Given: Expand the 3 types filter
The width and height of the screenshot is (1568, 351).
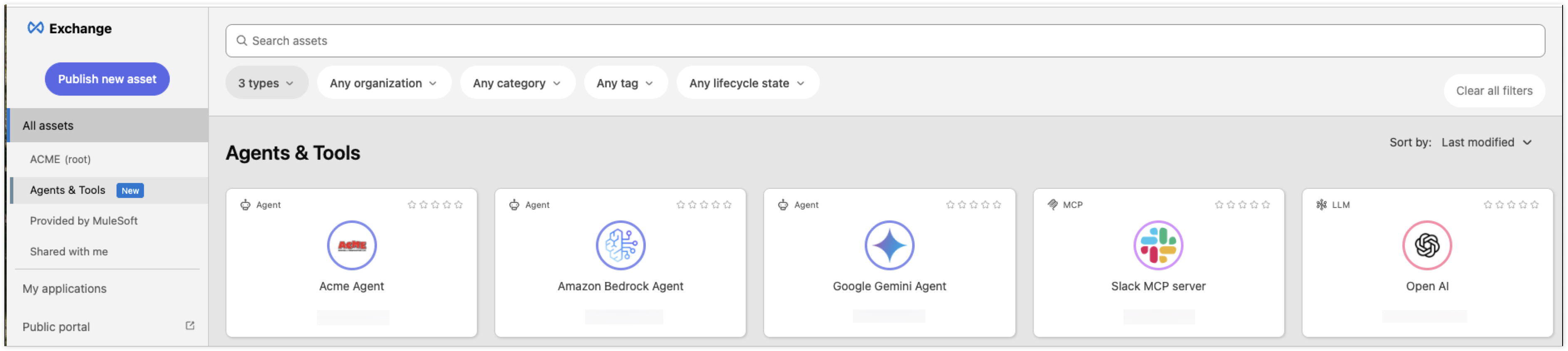Looking at the screenshot, I should [x=266, y=83].
